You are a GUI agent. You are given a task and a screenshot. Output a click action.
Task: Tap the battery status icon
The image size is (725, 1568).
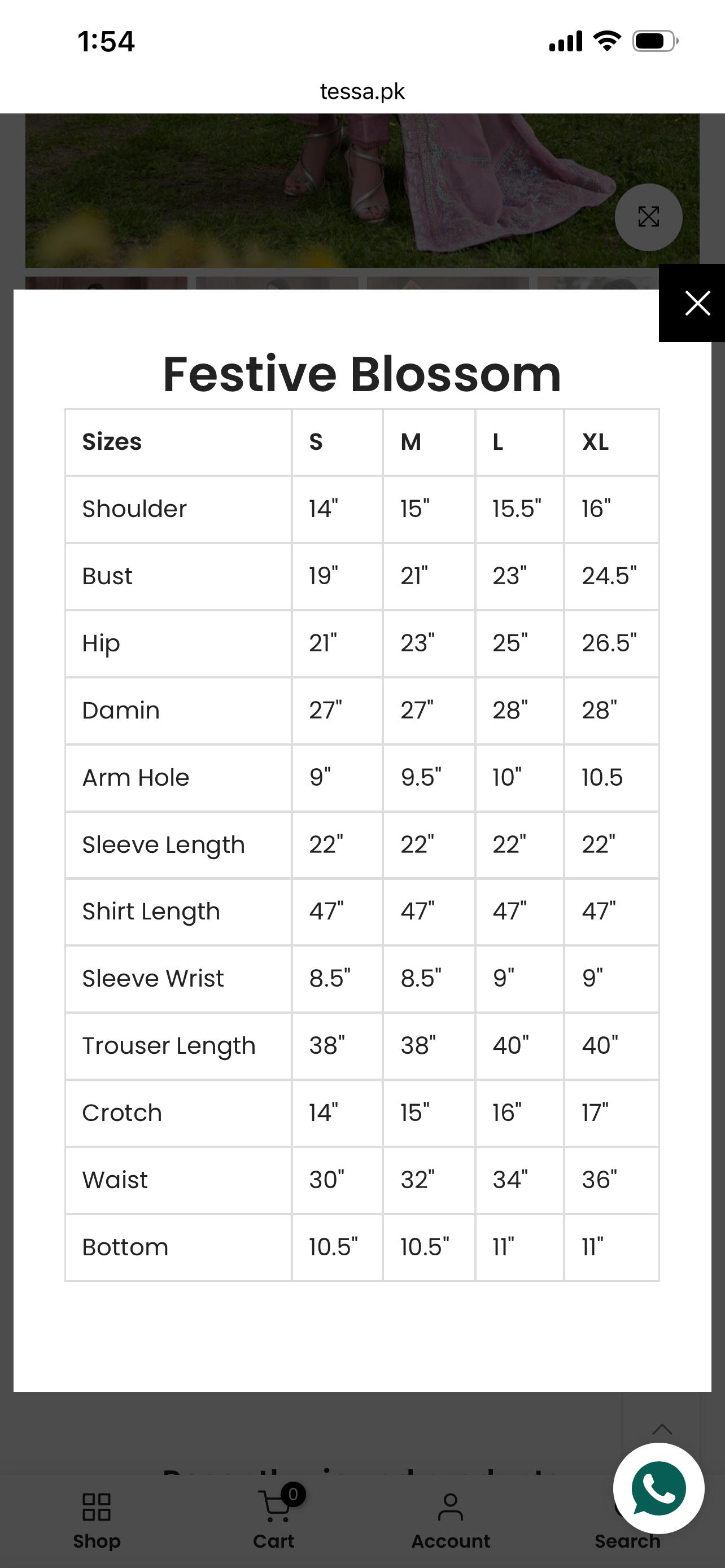click(656, 41)
